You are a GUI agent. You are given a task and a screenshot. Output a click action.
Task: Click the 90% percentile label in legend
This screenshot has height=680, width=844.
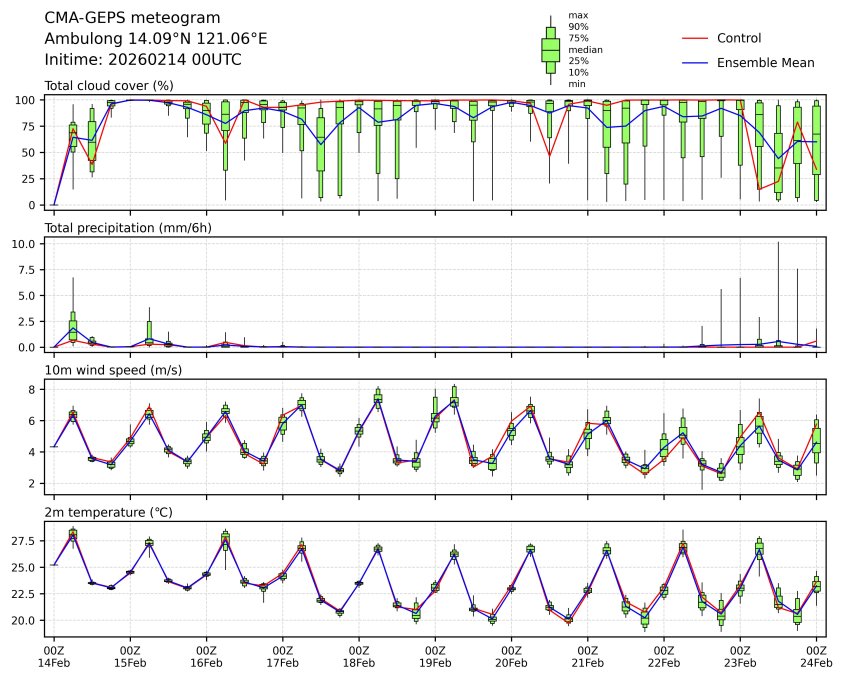577,27
